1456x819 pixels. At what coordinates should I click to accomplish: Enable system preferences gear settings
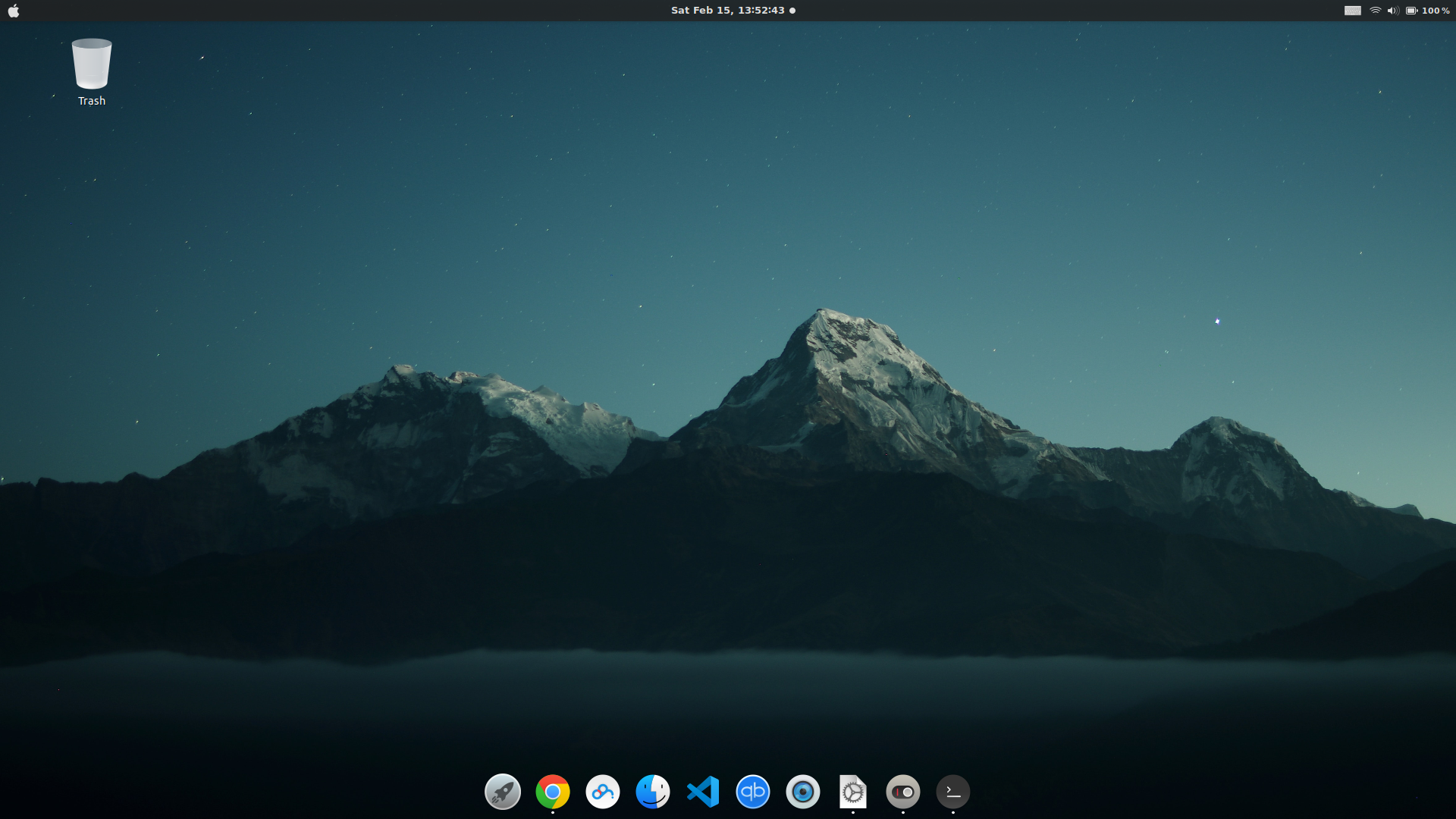tap(852, 791)
